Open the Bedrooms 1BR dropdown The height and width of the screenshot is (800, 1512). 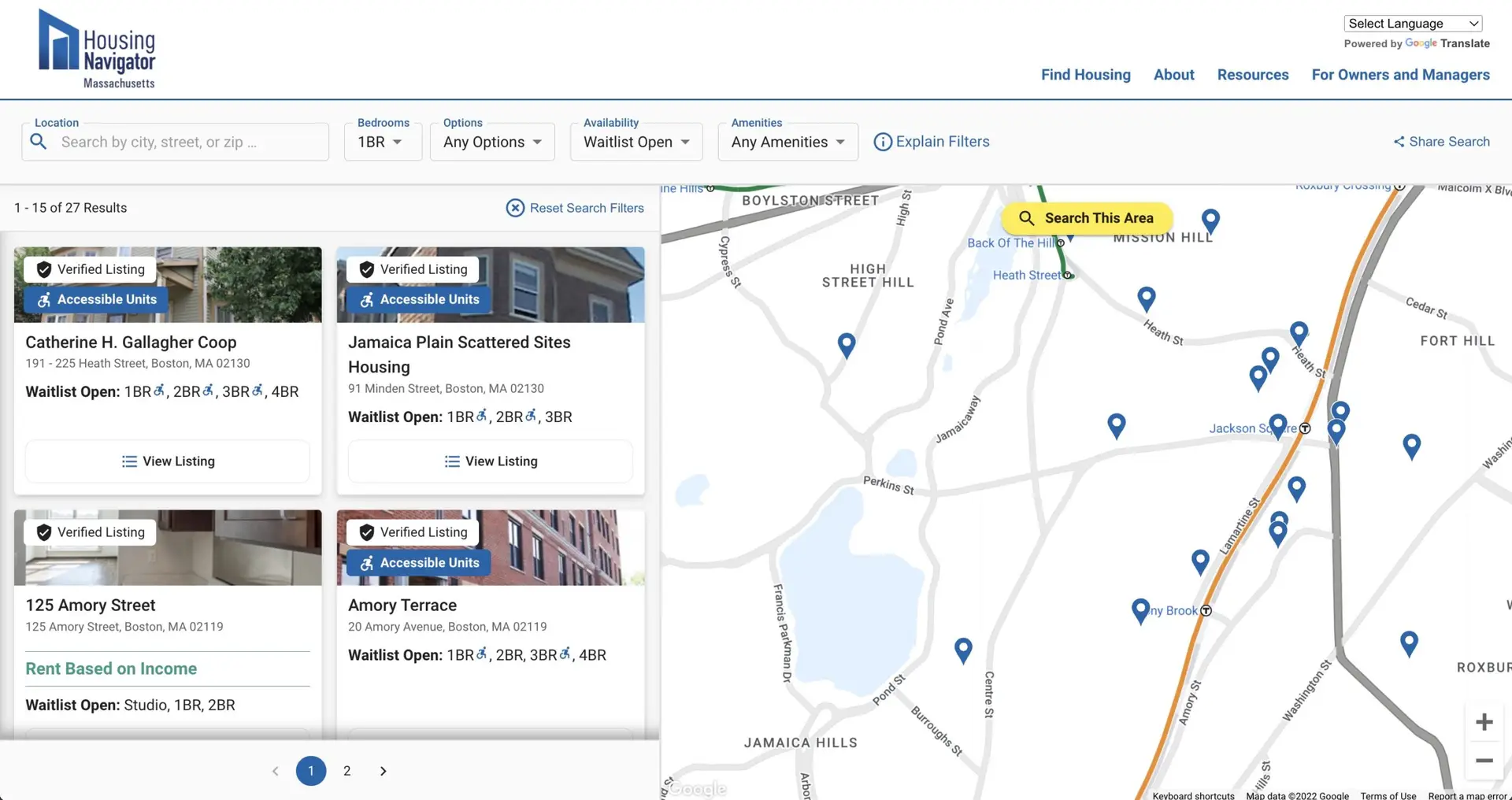click(383, 142)
